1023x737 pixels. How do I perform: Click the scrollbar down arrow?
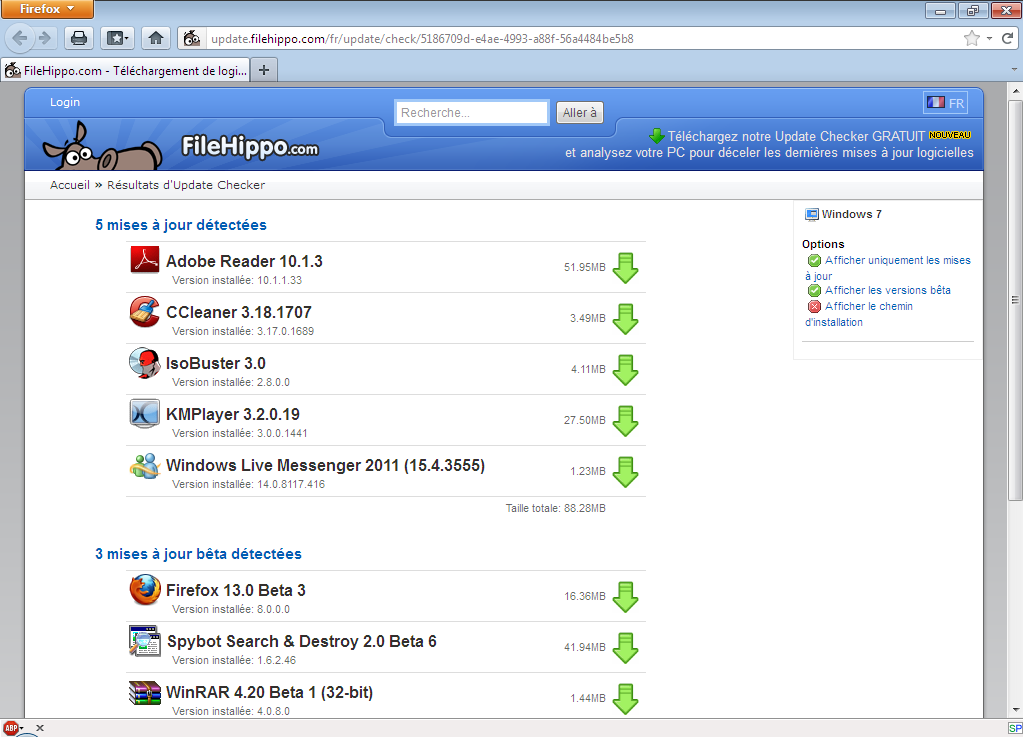pos(1015,710)
